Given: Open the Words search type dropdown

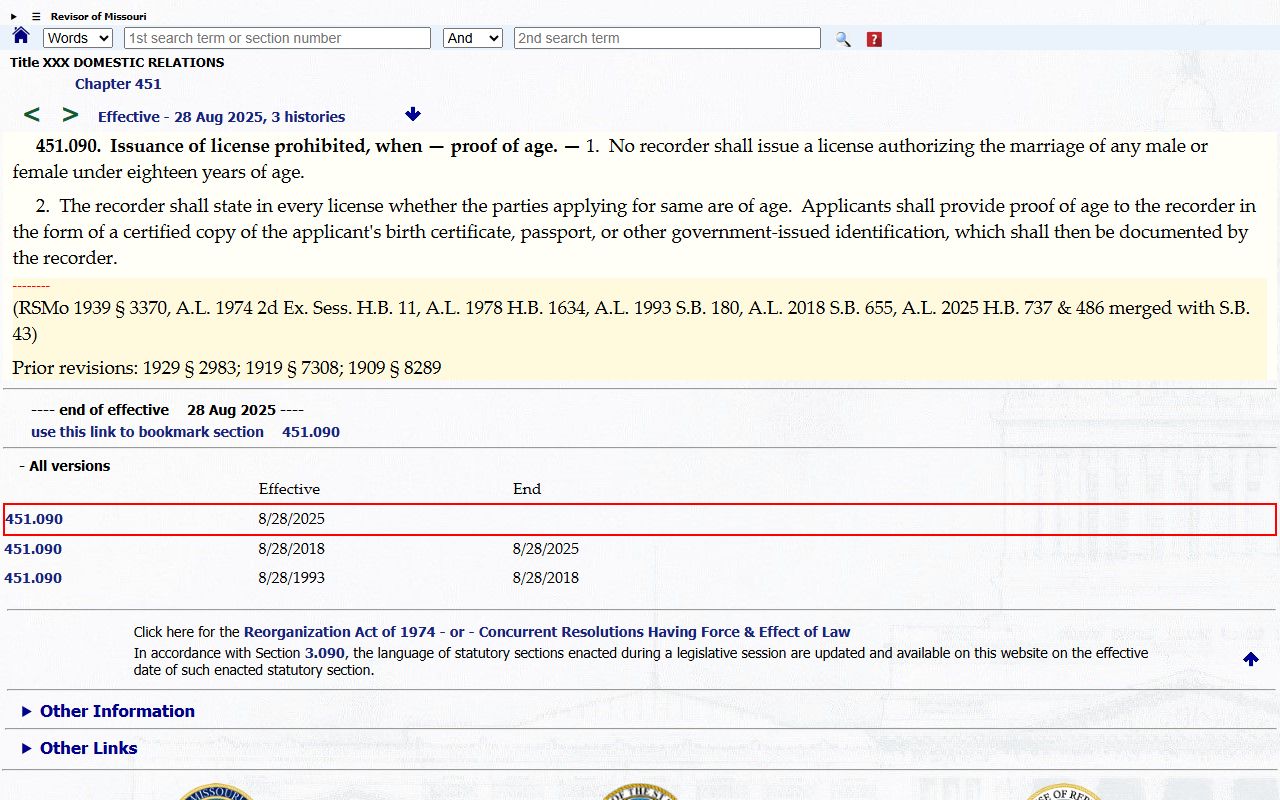Looking at the screenshot, I should coord(78,38).
